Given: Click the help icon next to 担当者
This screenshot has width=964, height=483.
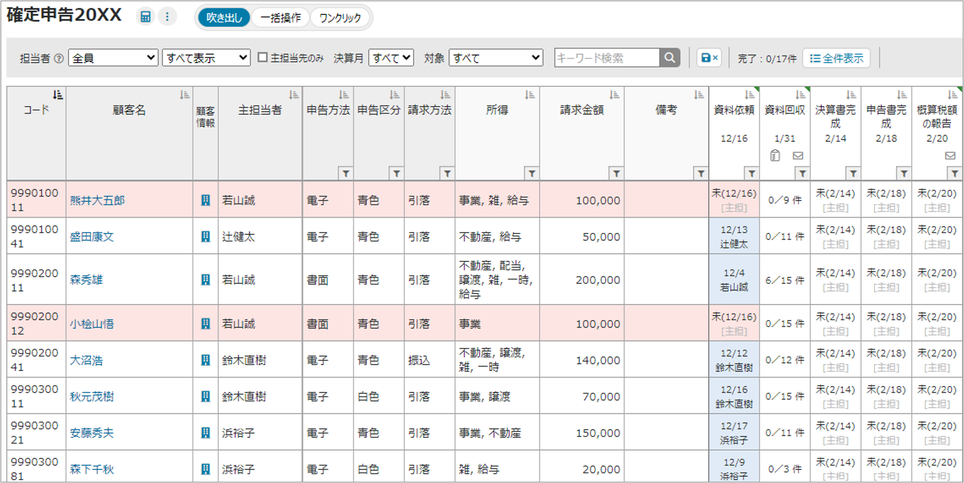Looking at the screenshot, I should pos(59,58).
